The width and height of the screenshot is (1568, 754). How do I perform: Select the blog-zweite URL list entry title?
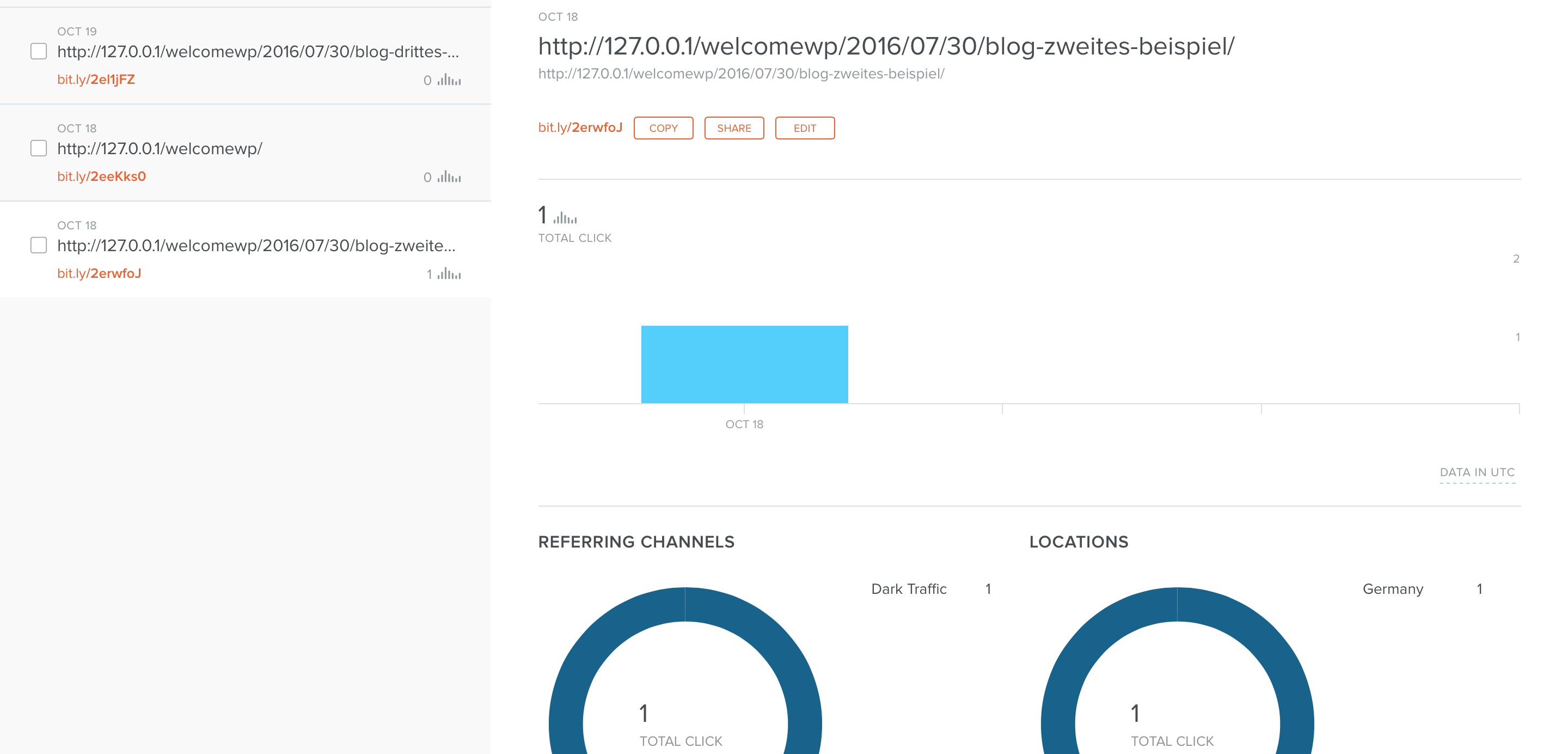click(256, 246)
